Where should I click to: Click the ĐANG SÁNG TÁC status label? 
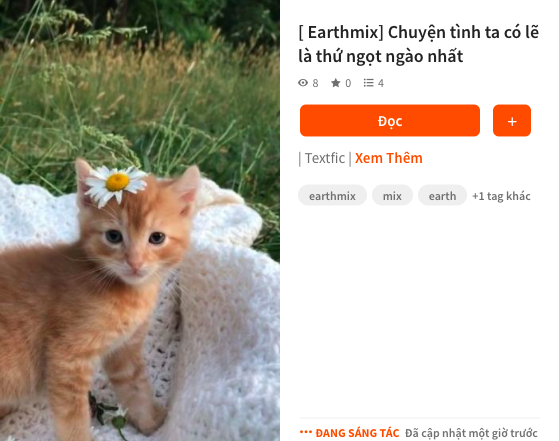pos(357,433)
